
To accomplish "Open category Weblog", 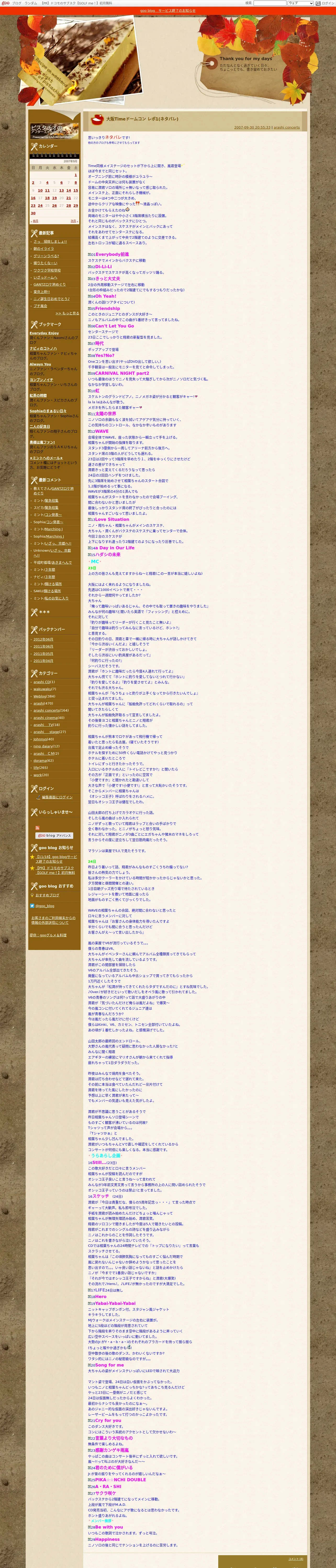I will 40,696.
